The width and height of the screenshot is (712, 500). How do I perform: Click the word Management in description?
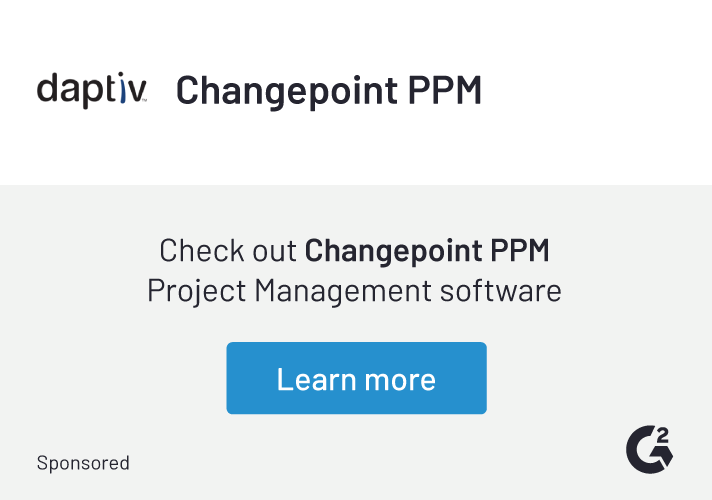click(343, 292)
